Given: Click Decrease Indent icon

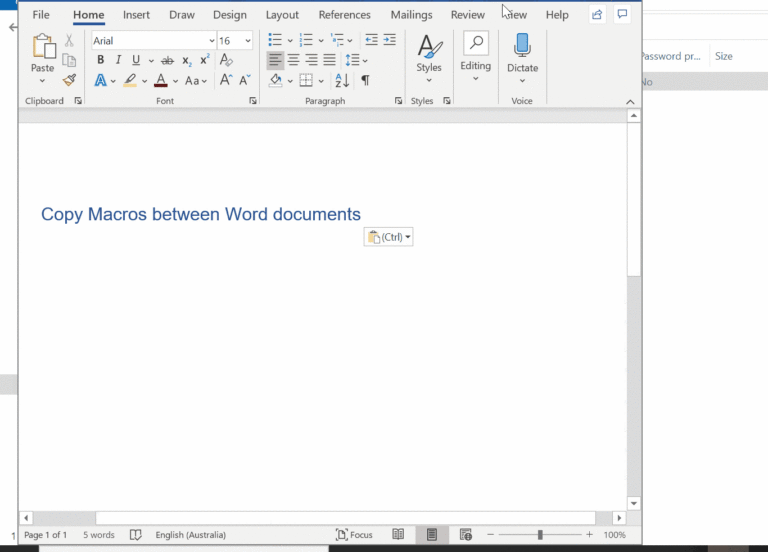Looking at the screenshot, I should 371,40.
